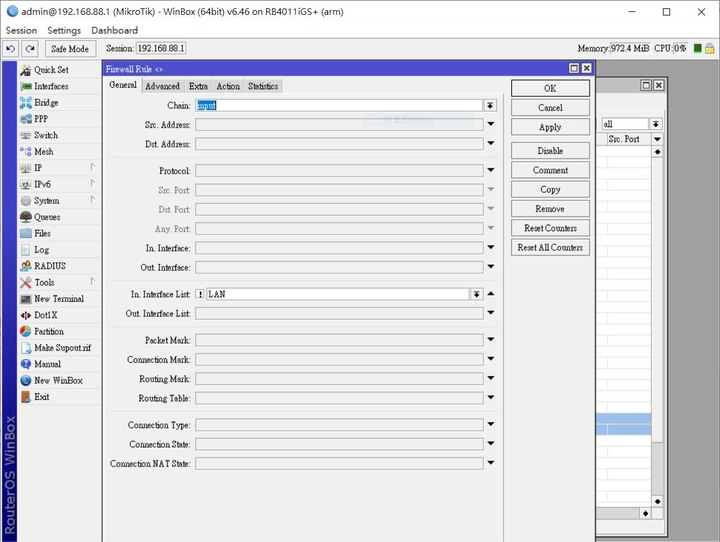Click the Remove button
Screen dimensions: 720x542
click(x=550, y=209)
